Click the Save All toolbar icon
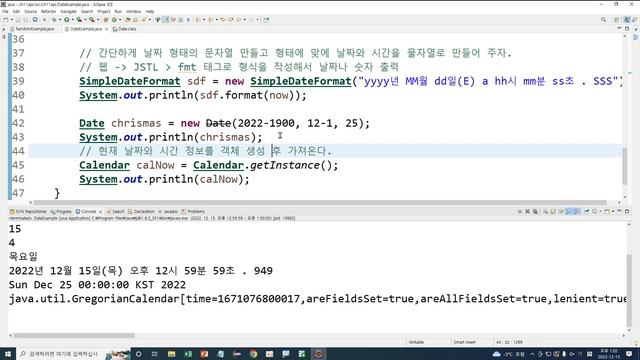Viewport: 640px width, 360px height. tap(26, 20)
